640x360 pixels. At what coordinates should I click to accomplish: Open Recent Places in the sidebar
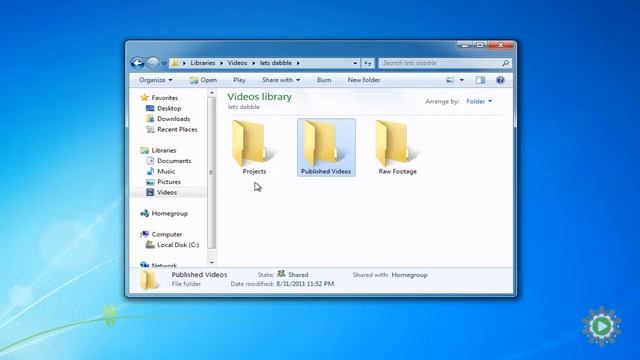tap(177, 129)
